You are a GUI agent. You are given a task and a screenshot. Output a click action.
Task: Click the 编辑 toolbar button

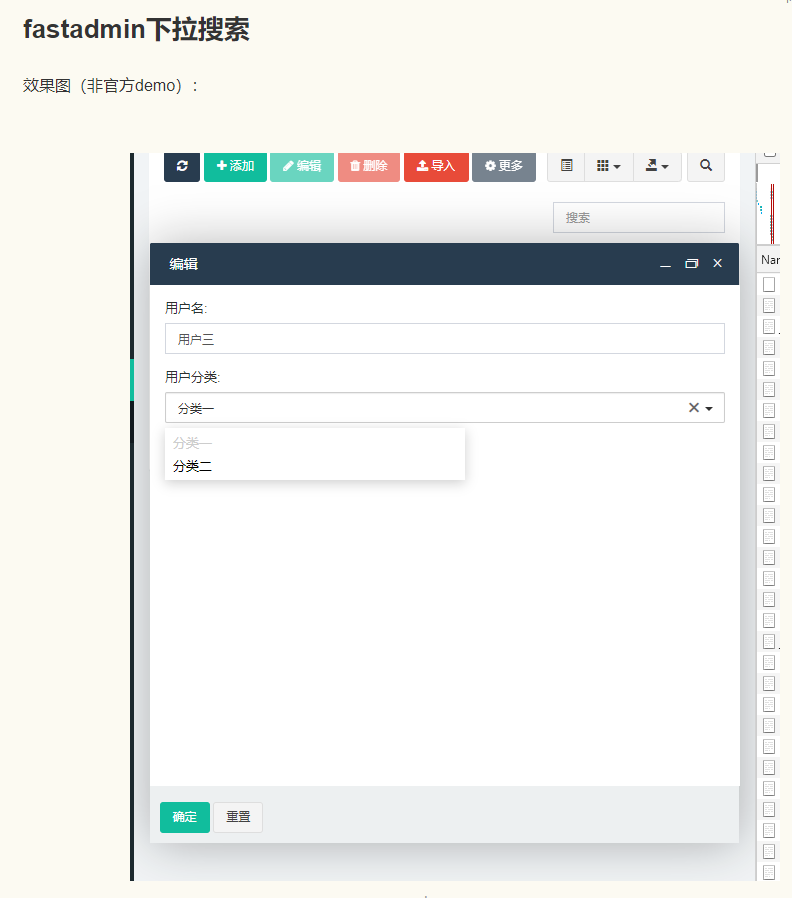pos(302,167)
